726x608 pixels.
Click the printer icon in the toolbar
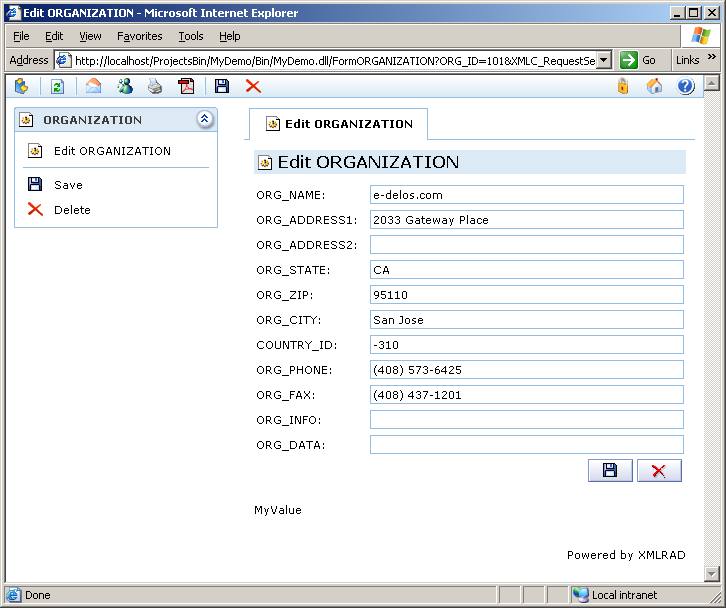(155, 87)
